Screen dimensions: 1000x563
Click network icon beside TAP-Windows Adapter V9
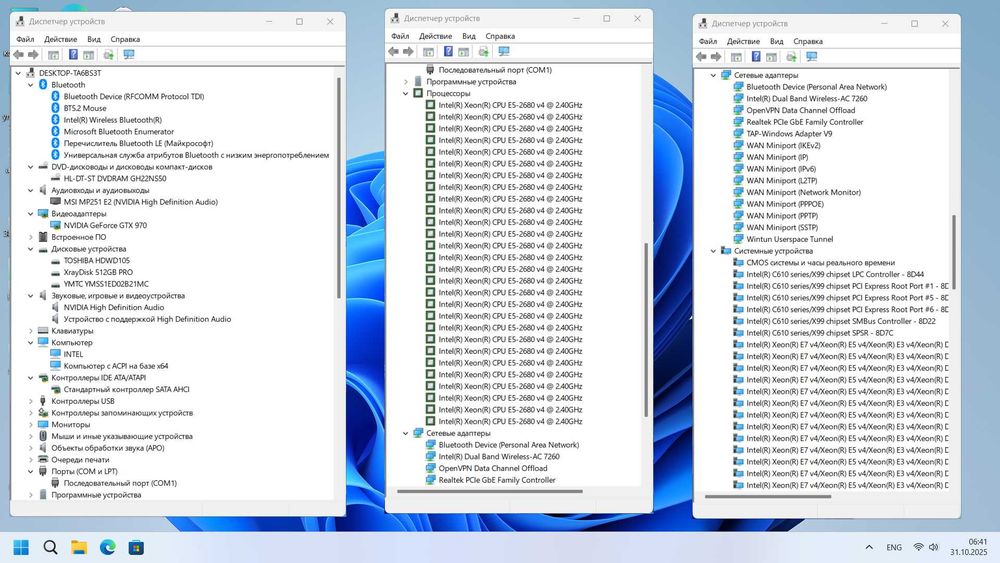pos(738,134)
